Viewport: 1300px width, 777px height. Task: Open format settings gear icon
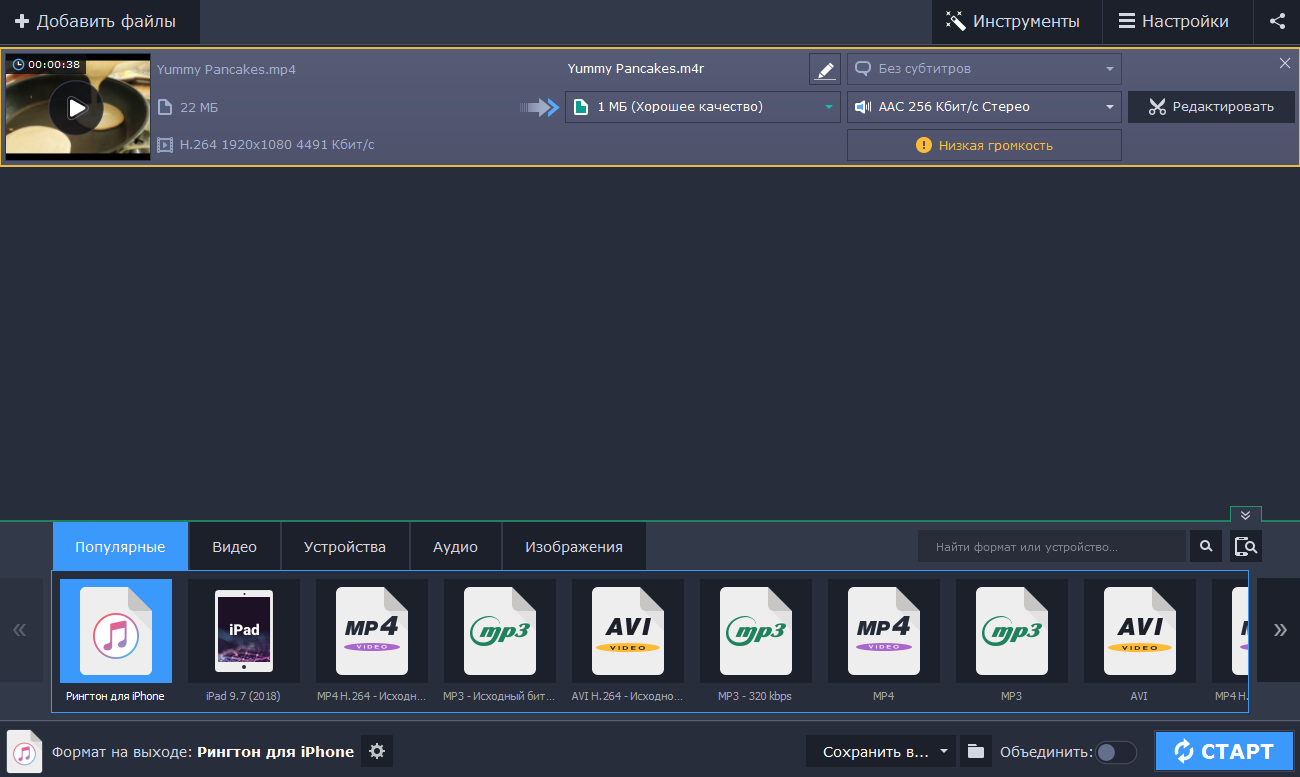(x=377, y=751)
